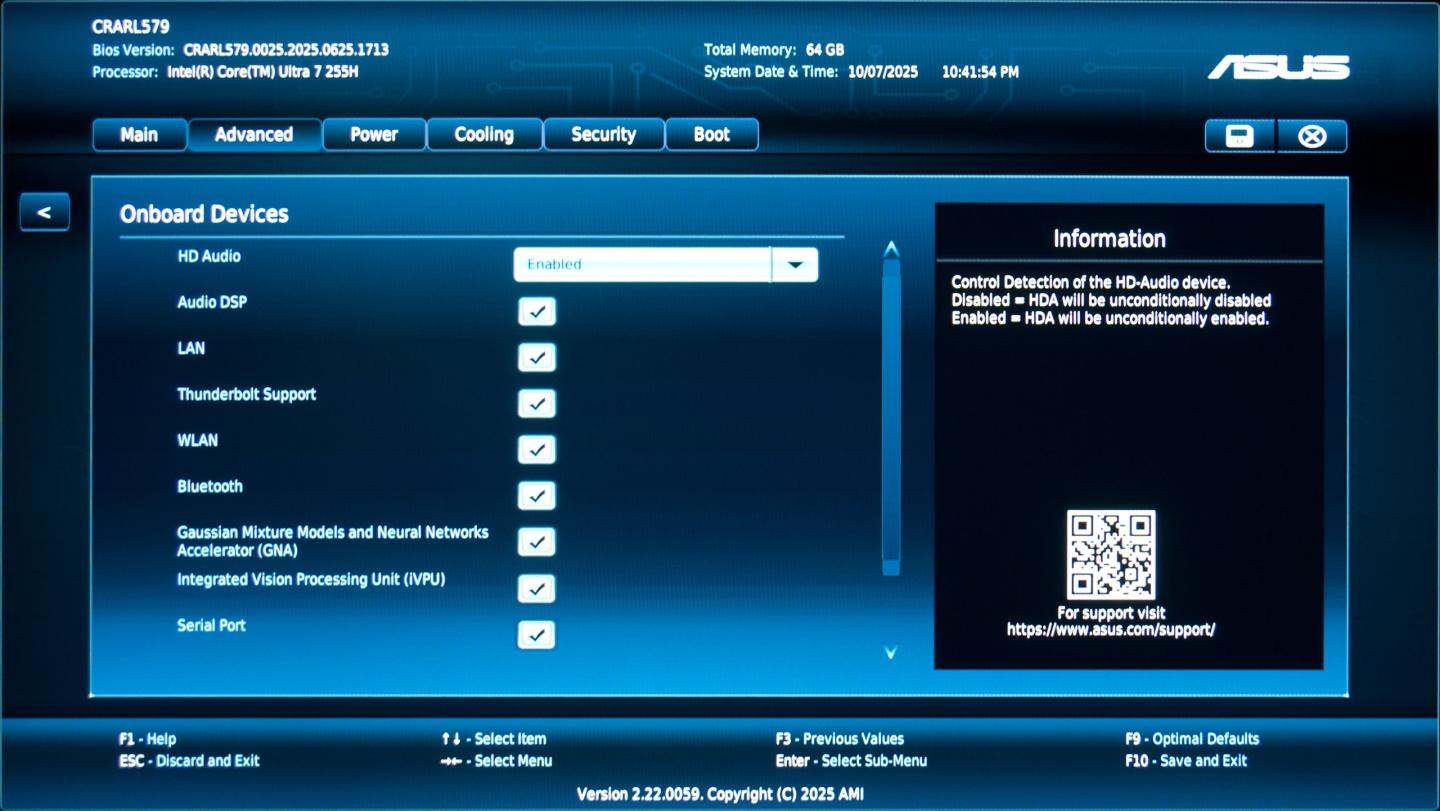Click the scrollbar thumb in device list

891,418
